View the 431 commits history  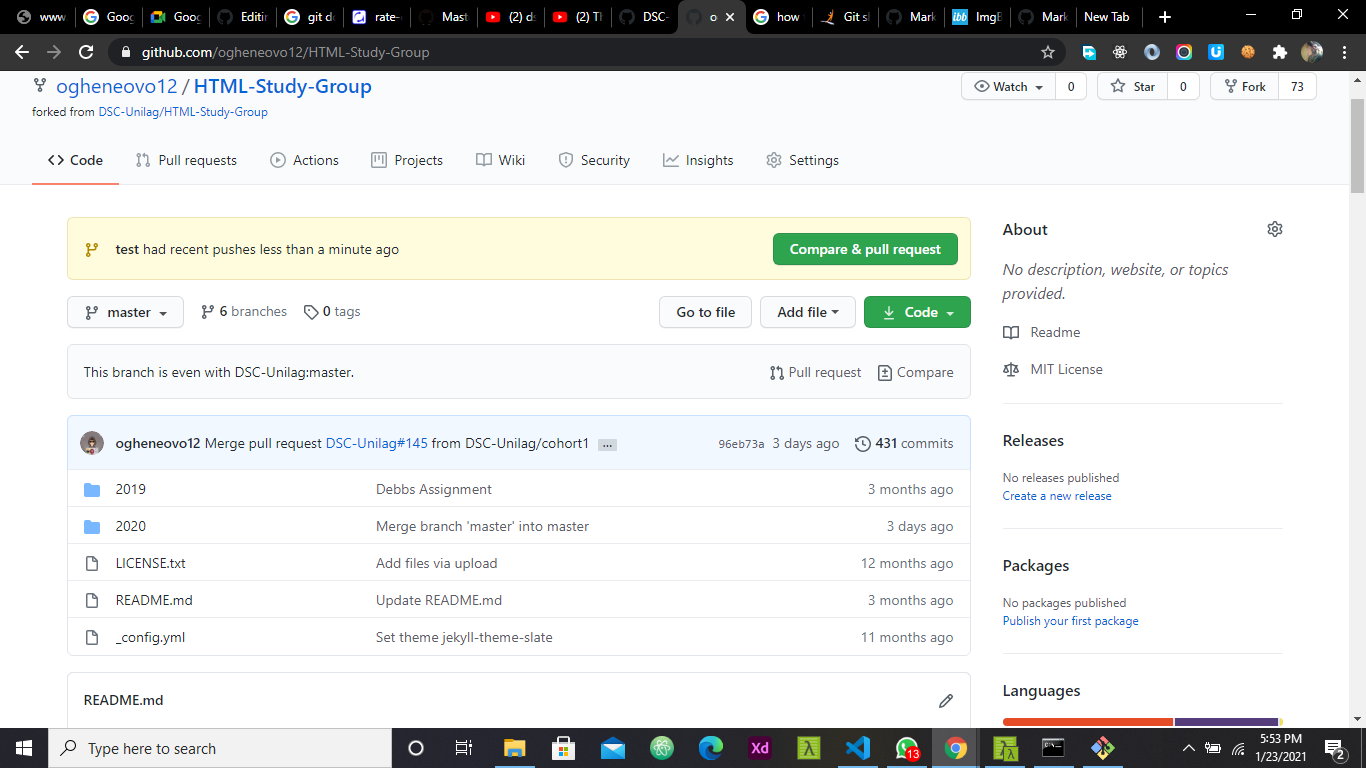(904, 443)
